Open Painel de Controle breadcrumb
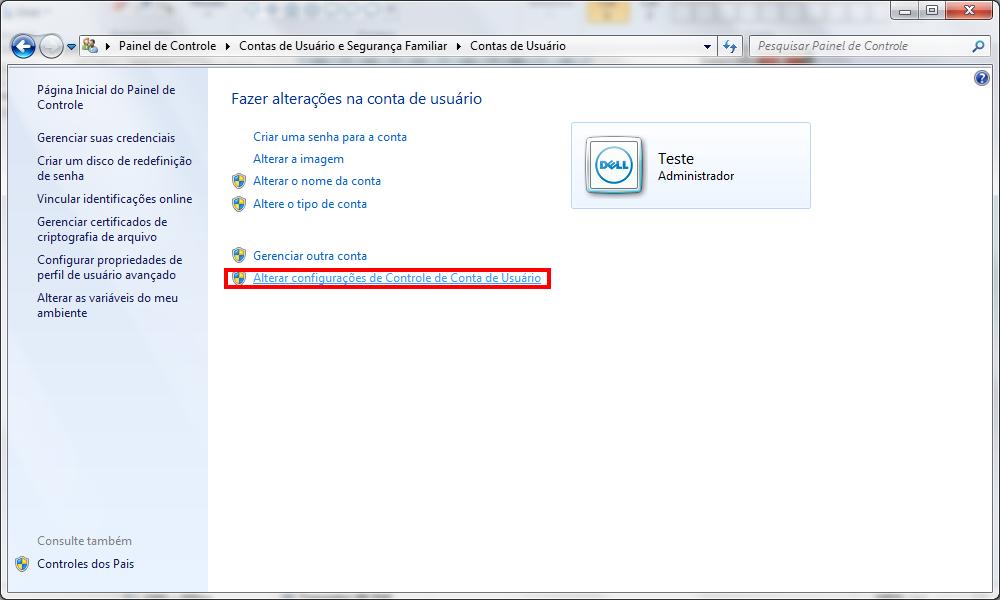Image resolution: width=1000 pixels, height=600 pixels. [x=167, y=46]
